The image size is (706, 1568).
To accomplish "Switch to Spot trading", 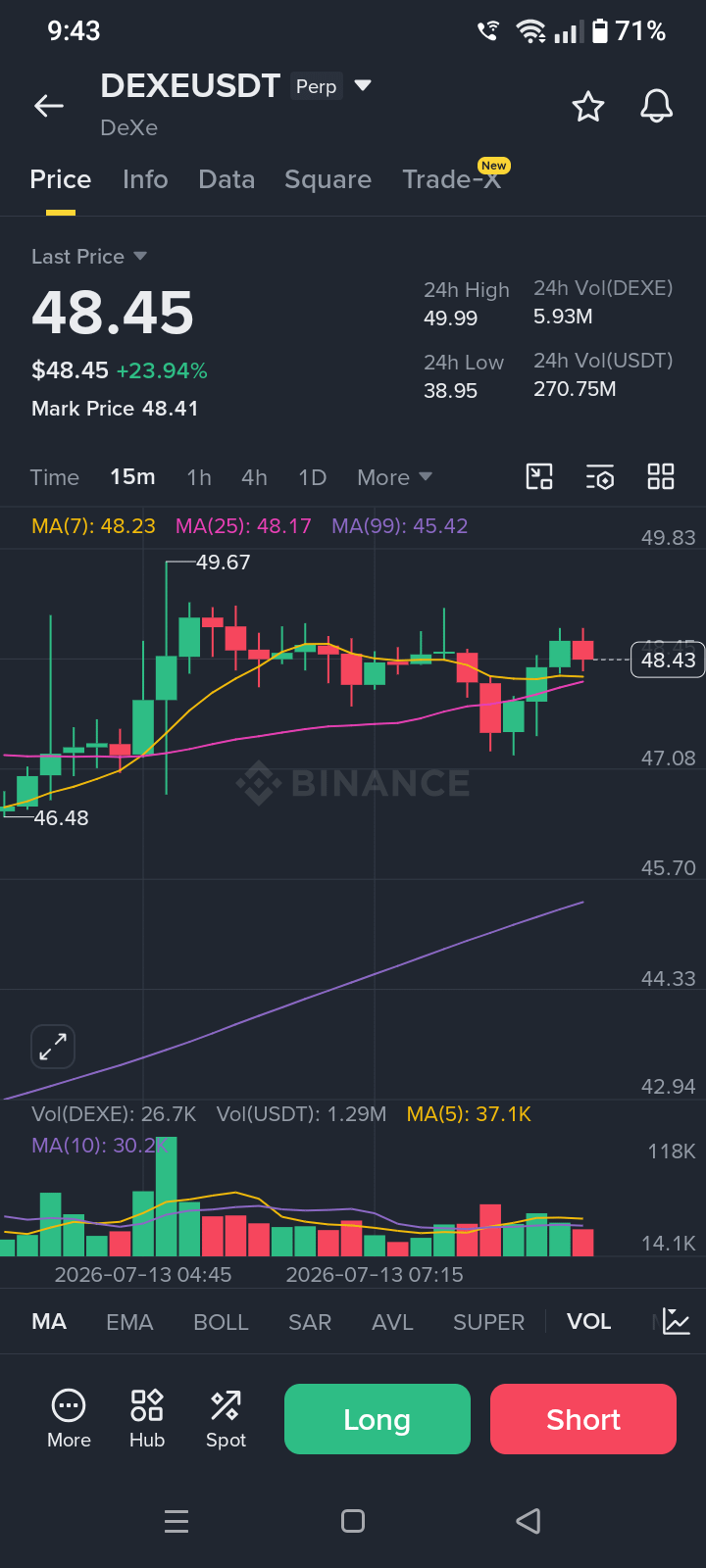I will click(x=226, y=1418).
